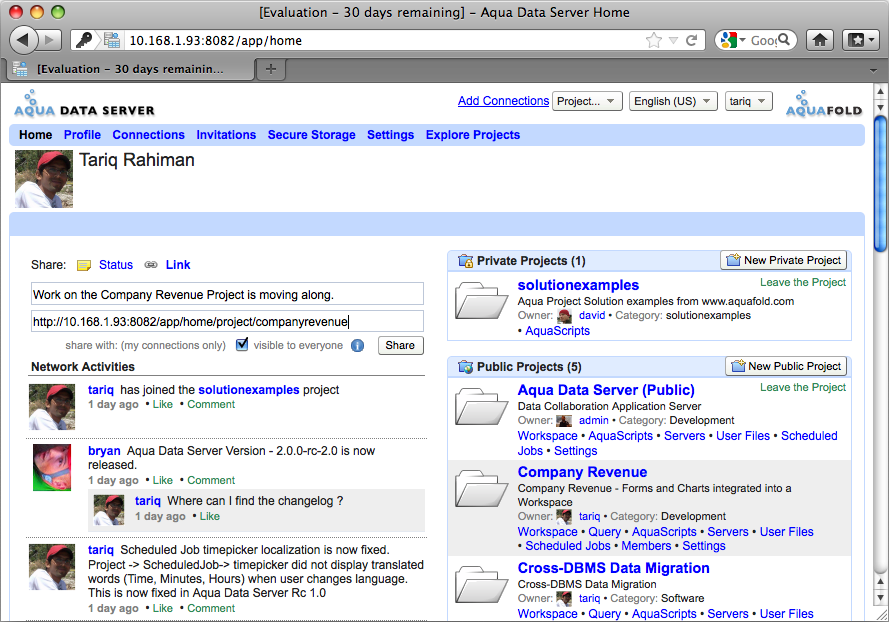
Task: Click Leave the Project for Aqua Data Server (Public)
Action: 803,387
